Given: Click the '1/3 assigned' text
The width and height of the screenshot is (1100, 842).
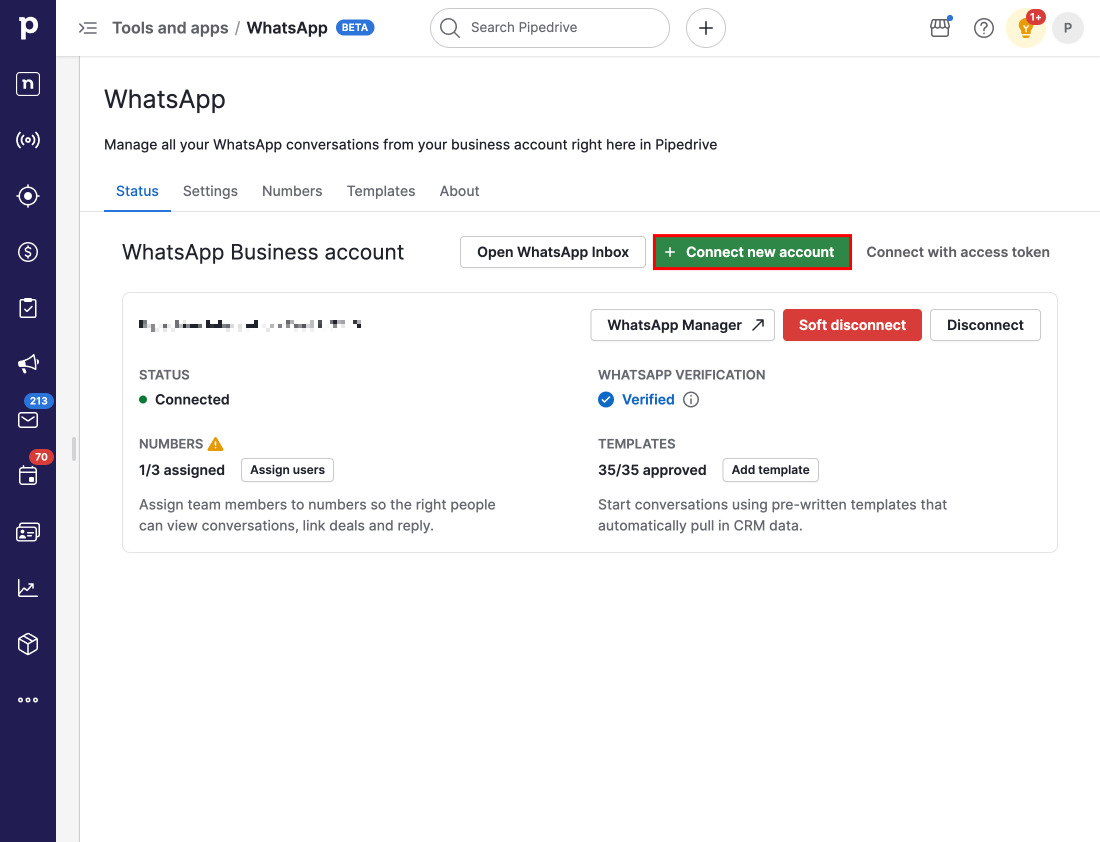Looking at the screenshot, I should pos(182,470).
